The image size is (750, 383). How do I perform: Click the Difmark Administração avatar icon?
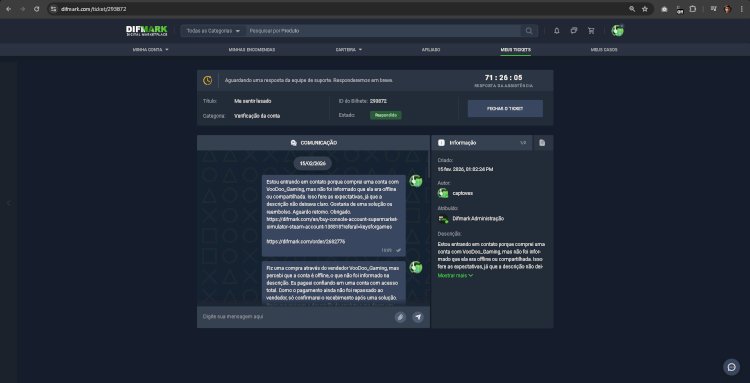[x=443, y=219]
